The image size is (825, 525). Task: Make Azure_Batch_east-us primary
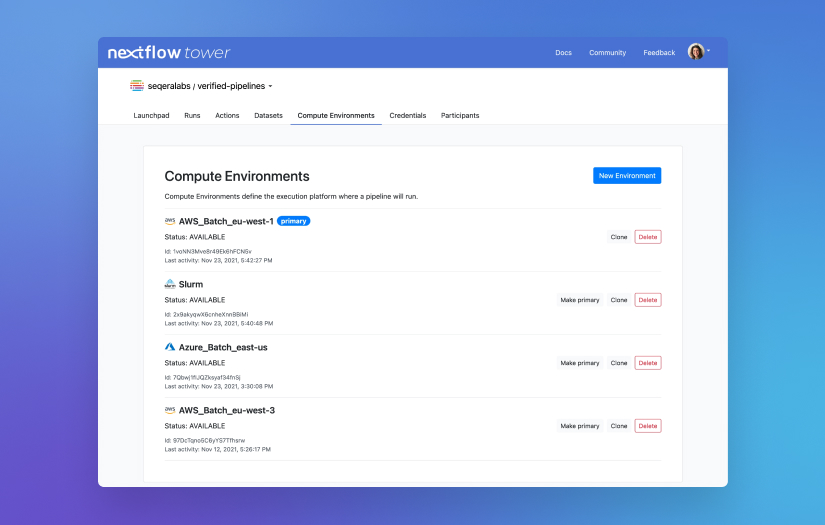click(580, 363)
